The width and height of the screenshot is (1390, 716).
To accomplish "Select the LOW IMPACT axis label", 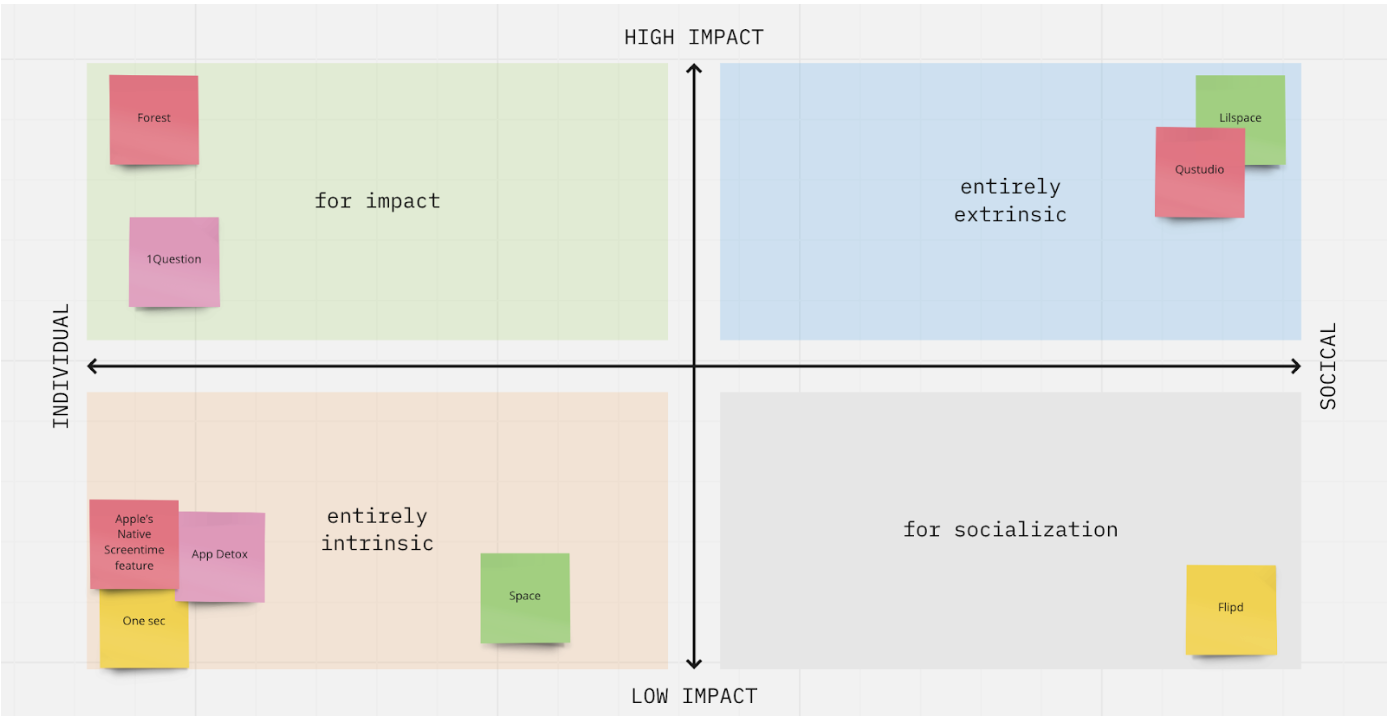I will [693, 696].
